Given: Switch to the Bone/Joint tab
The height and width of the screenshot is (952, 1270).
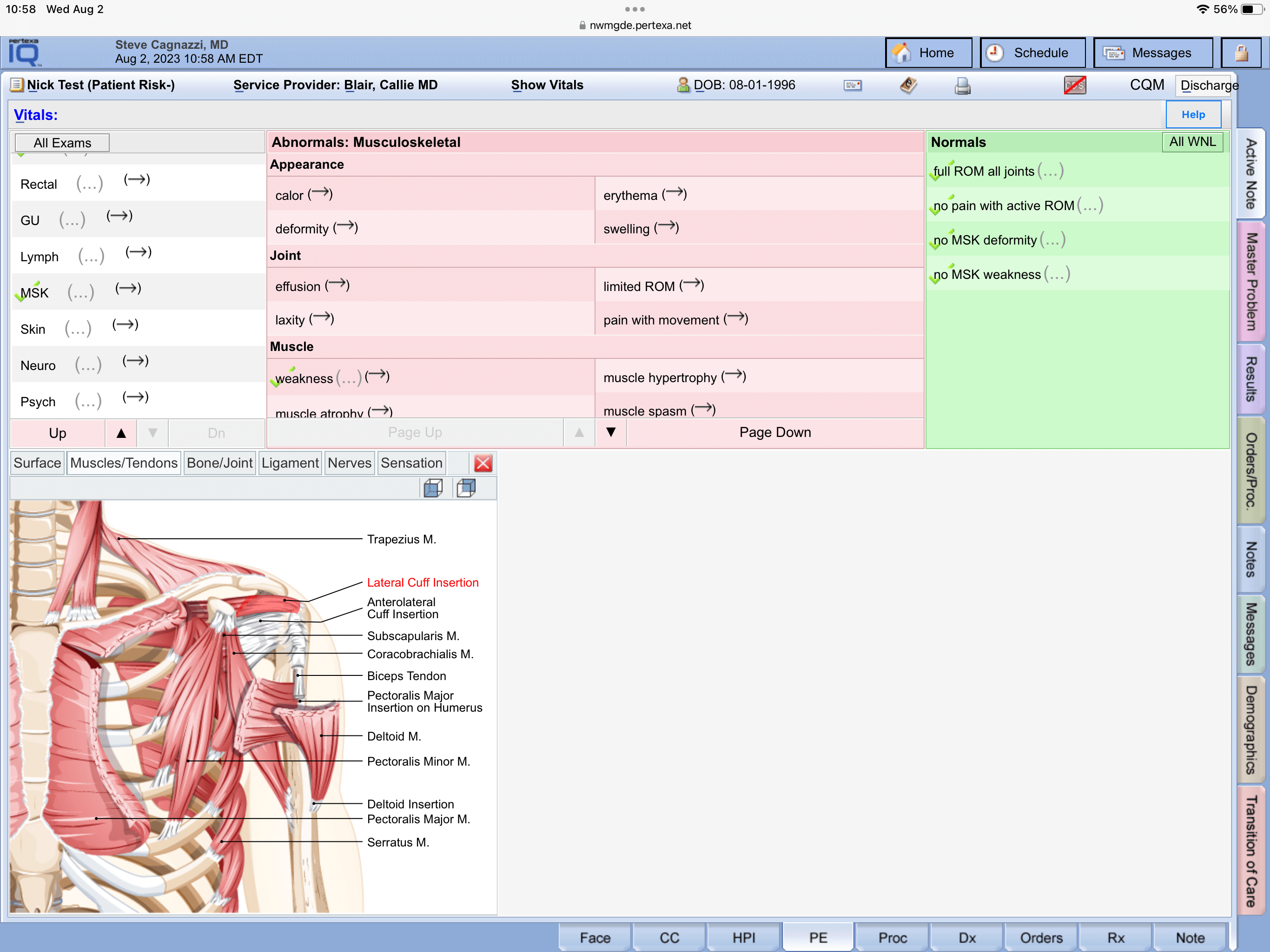Looking at the screenshot, I should pyautogui.click(x=219, y=463).
